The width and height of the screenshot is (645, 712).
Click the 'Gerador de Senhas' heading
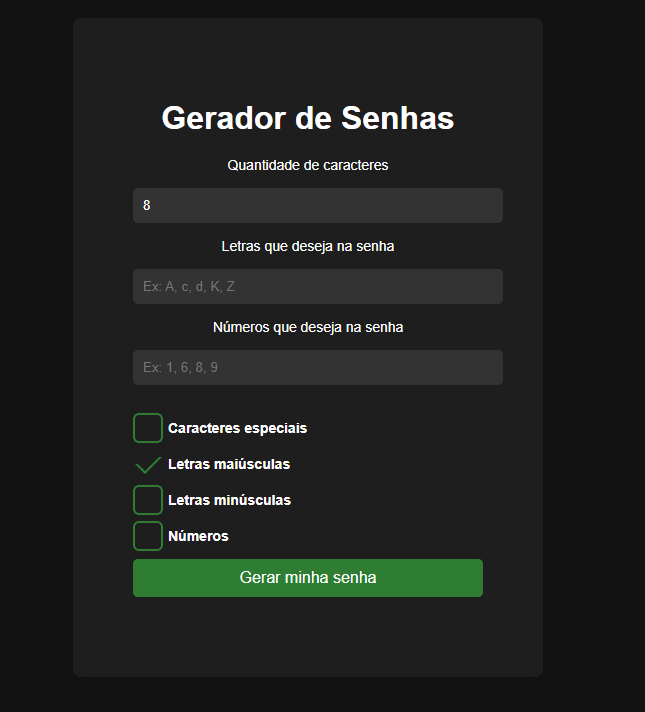tap(307, 118)
